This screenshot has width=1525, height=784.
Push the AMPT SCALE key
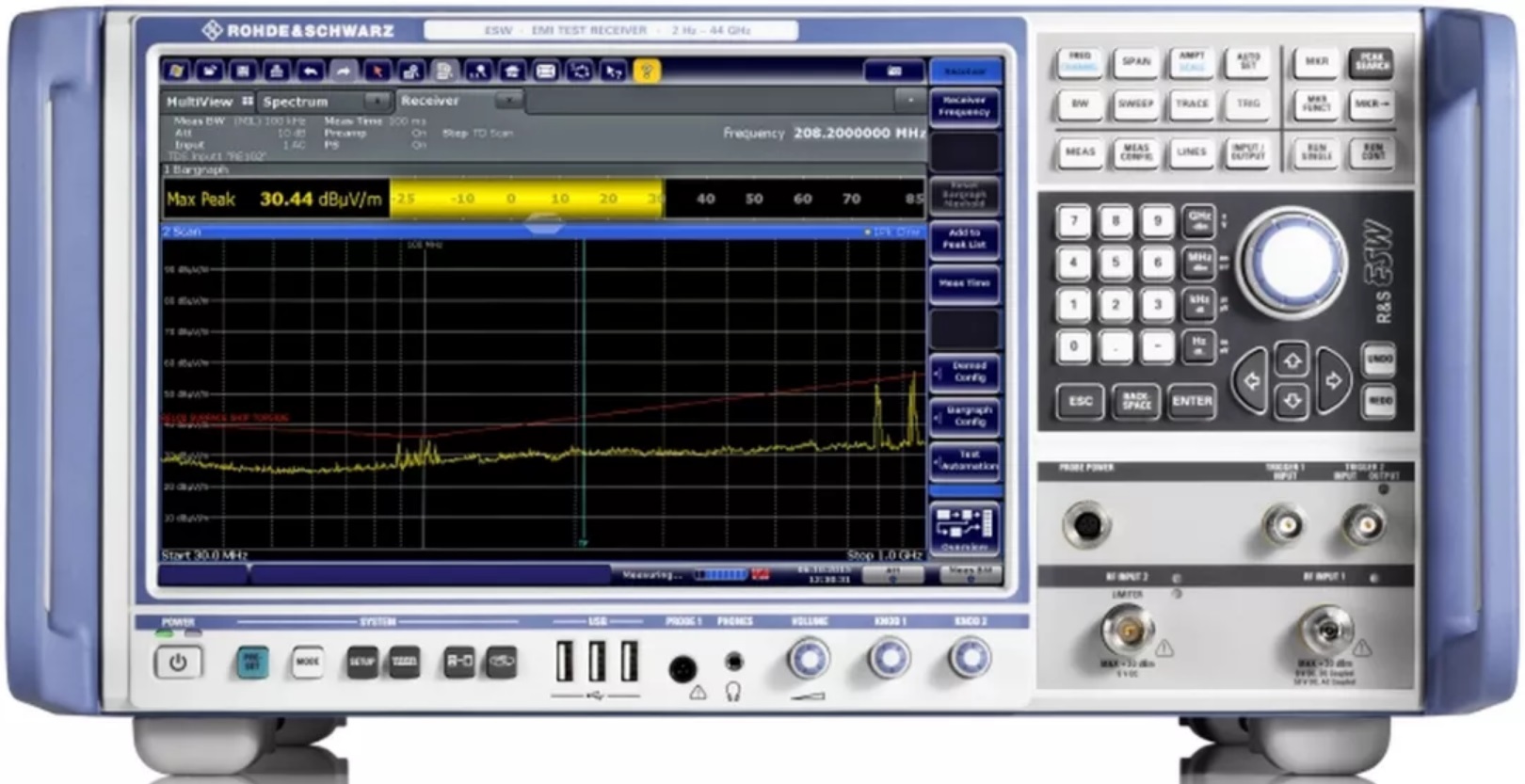(x=1192, y=62)
